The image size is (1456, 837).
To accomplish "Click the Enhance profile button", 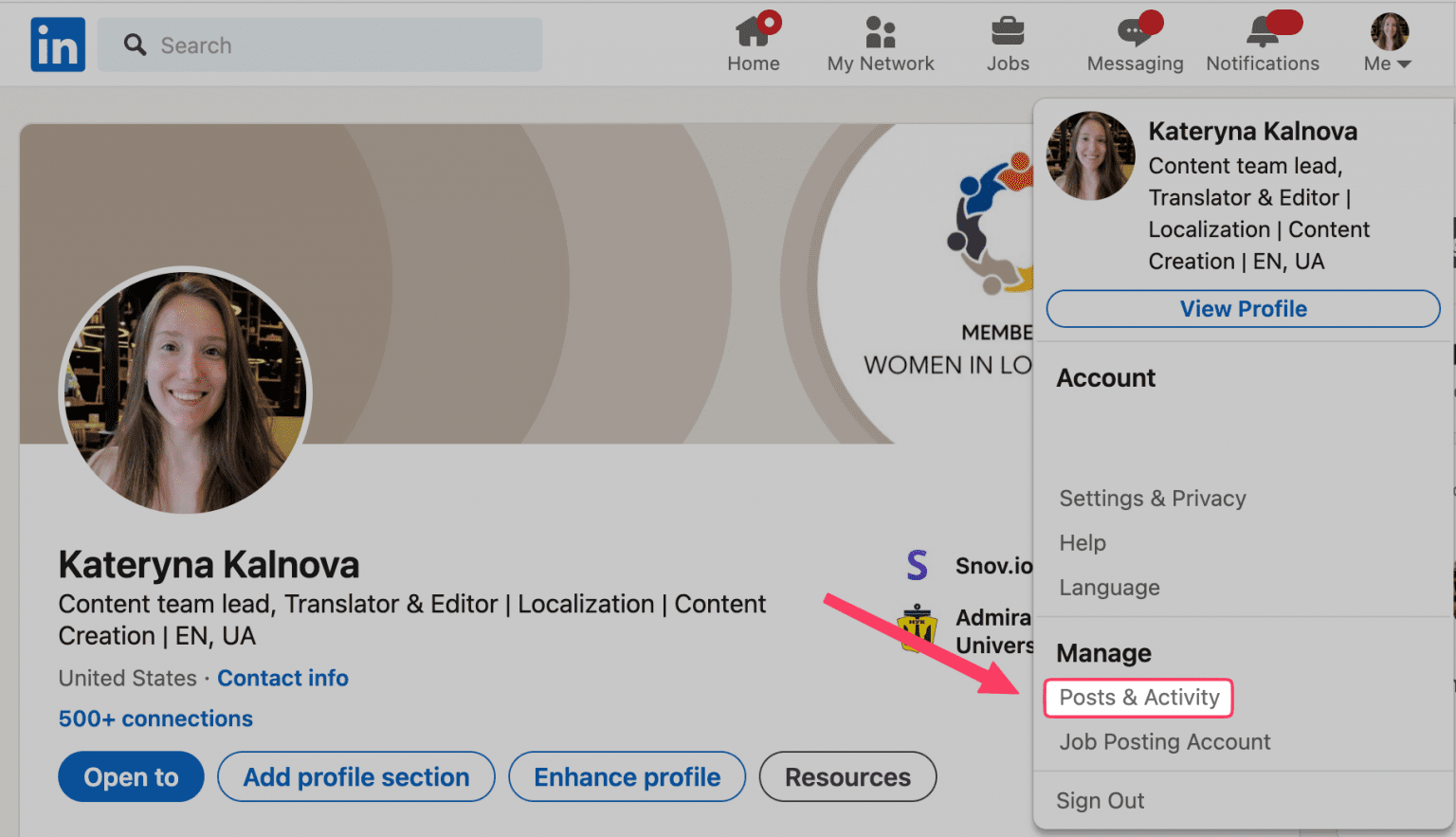I will 628,777.
